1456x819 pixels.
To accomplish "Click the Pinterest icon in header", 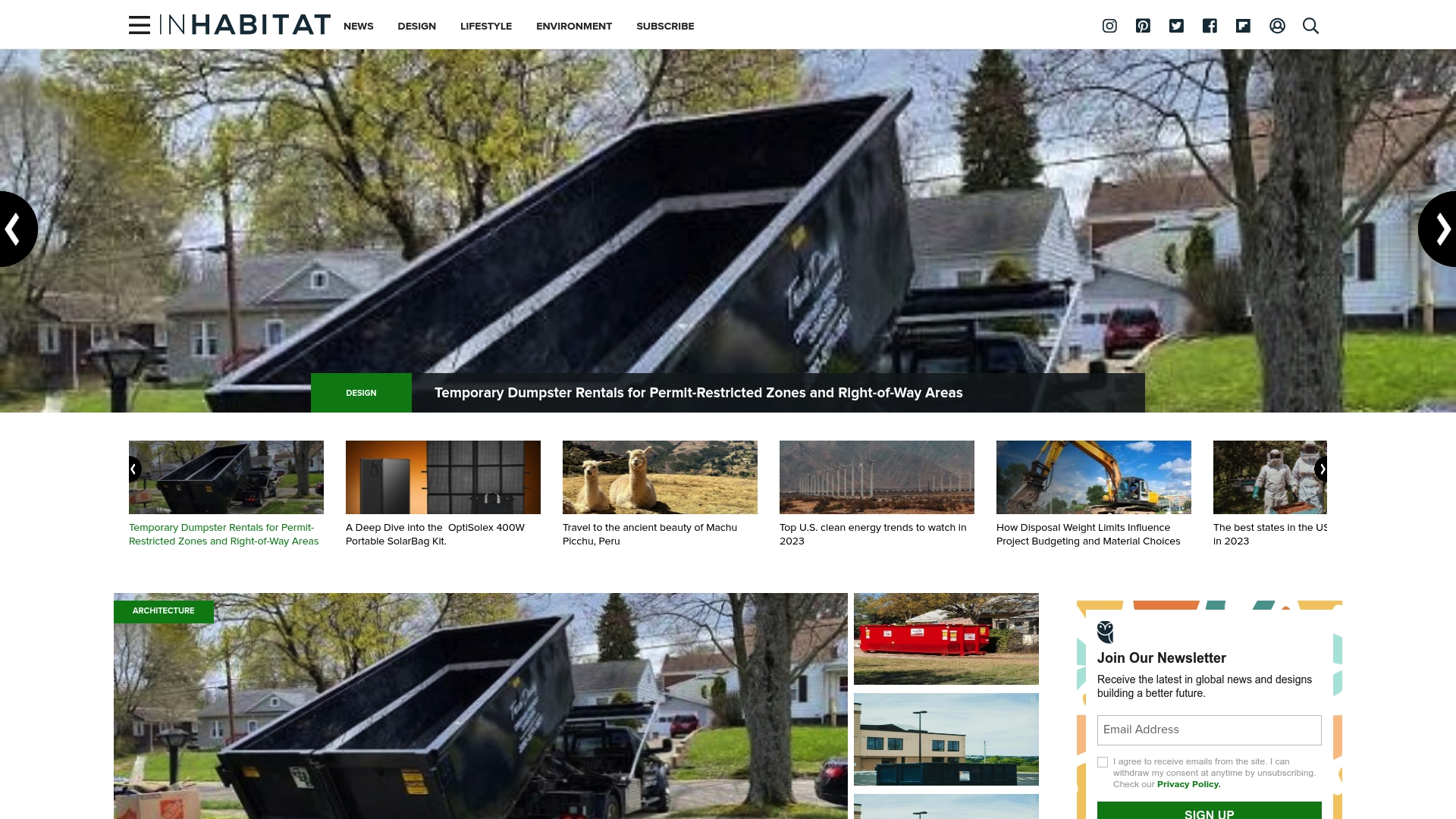I will click(x=1143, y=26).
